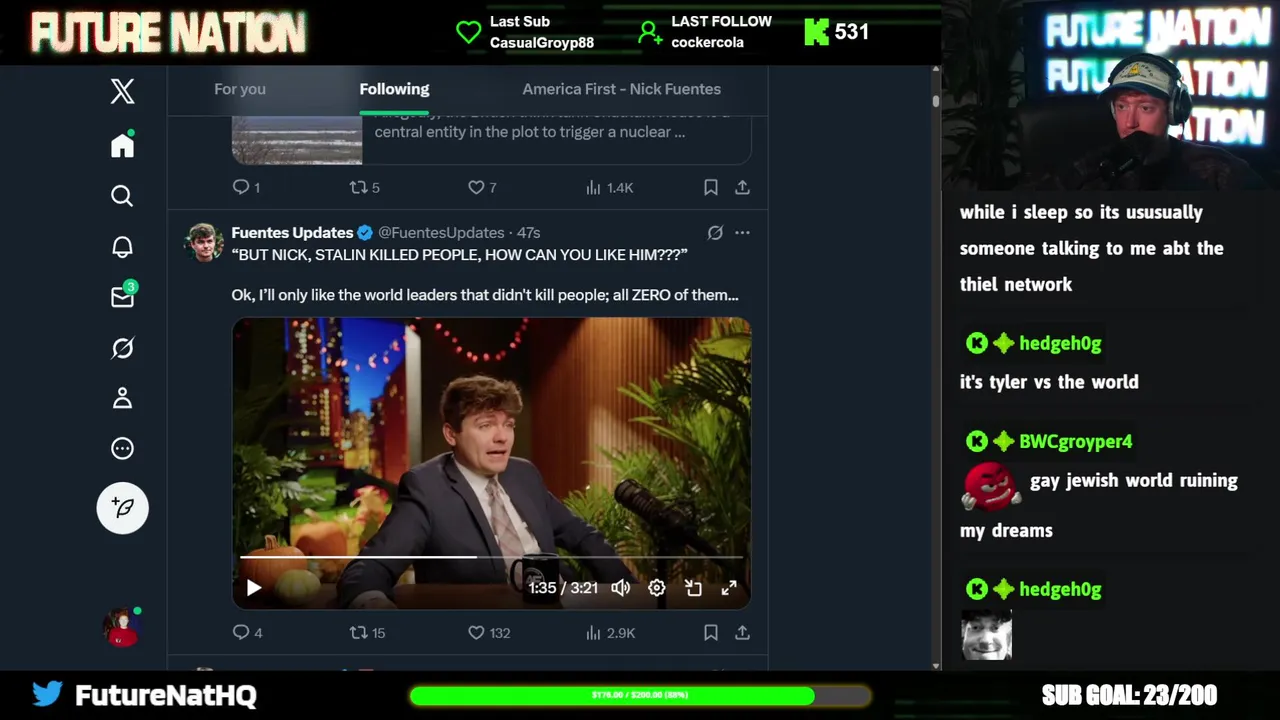The image size is (1280, 720).
Task: Click chat message 'it's tyler vs the world'
Action: (1049, 382)
